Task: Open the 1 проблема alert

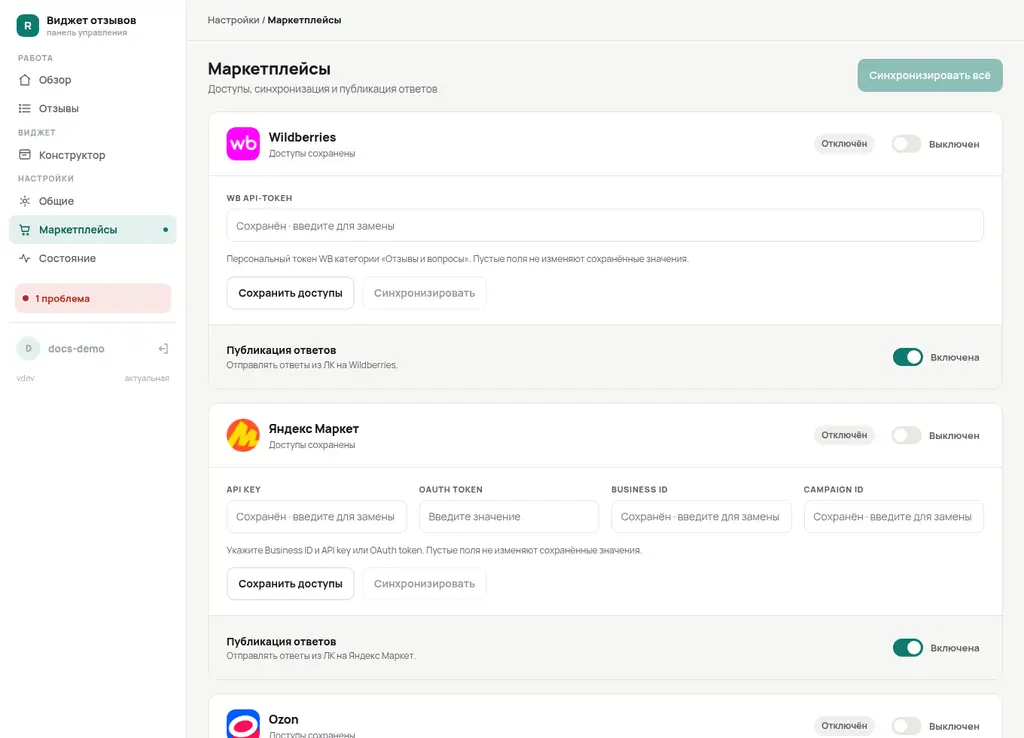Action: click(93, 298)
